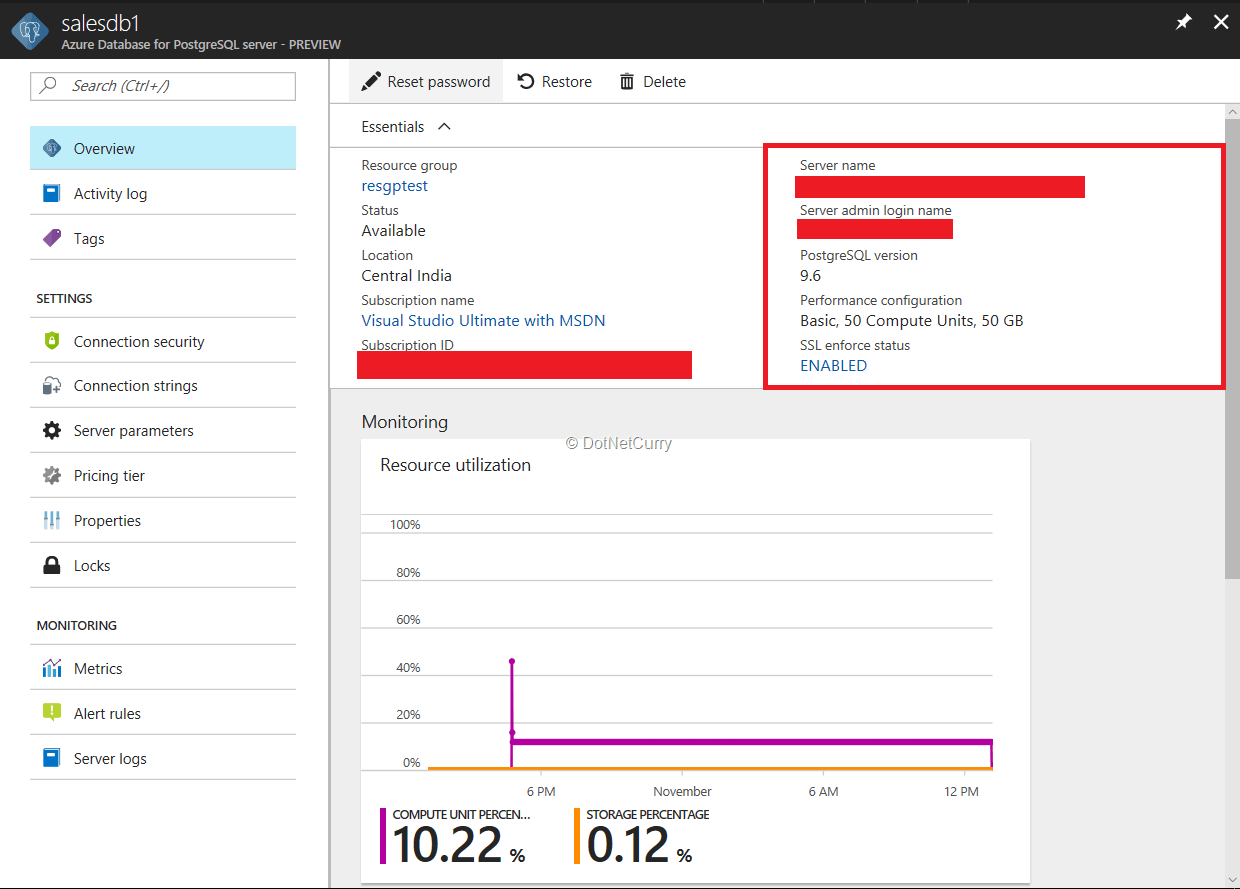This screenshot has width=1240, height=889.
Task: Click the Available status text
Action: point(393,230)
